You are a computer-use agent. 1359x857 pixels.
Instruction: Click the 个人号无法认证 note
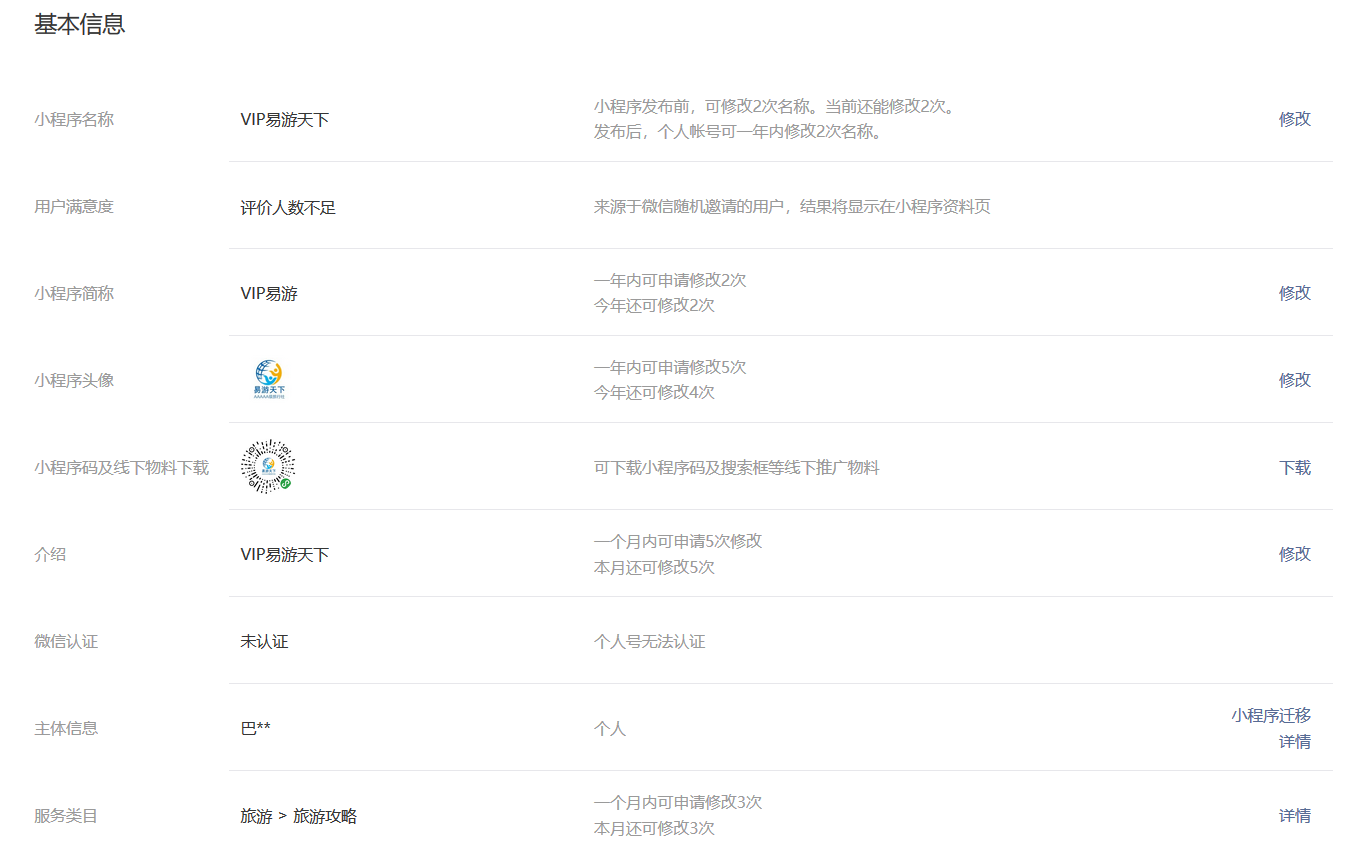pos(650,642)
